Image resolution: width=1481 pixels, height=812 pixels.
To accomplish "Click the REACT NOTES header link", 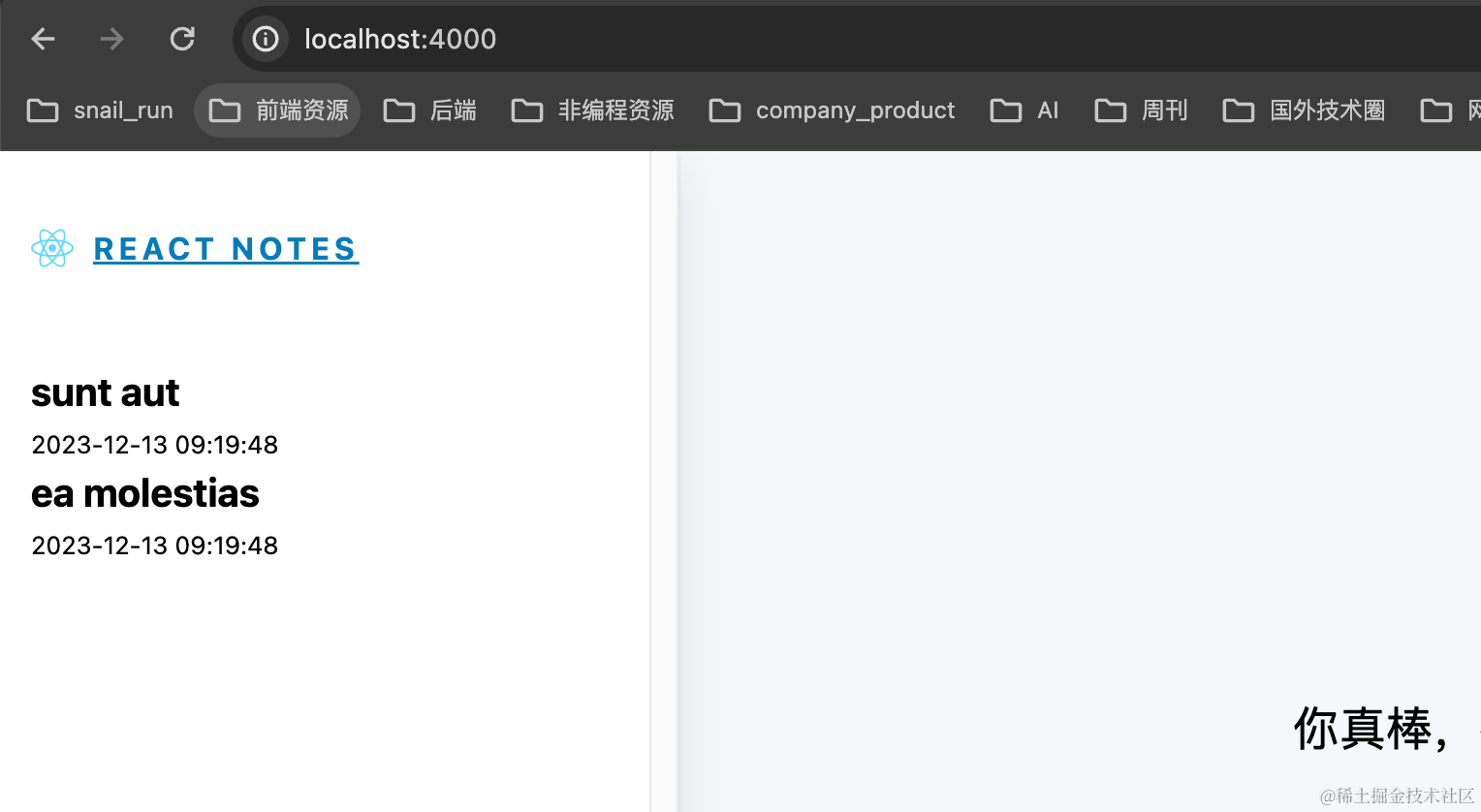I will (226, 249).
